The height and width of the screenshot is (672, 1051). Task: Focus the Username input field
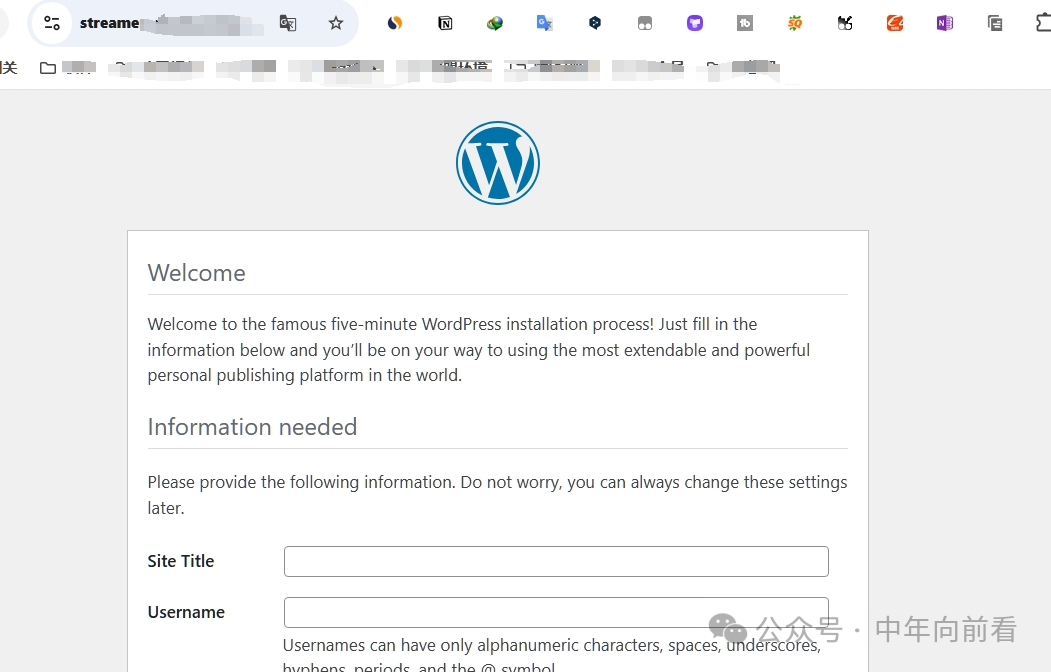[556, 612]
